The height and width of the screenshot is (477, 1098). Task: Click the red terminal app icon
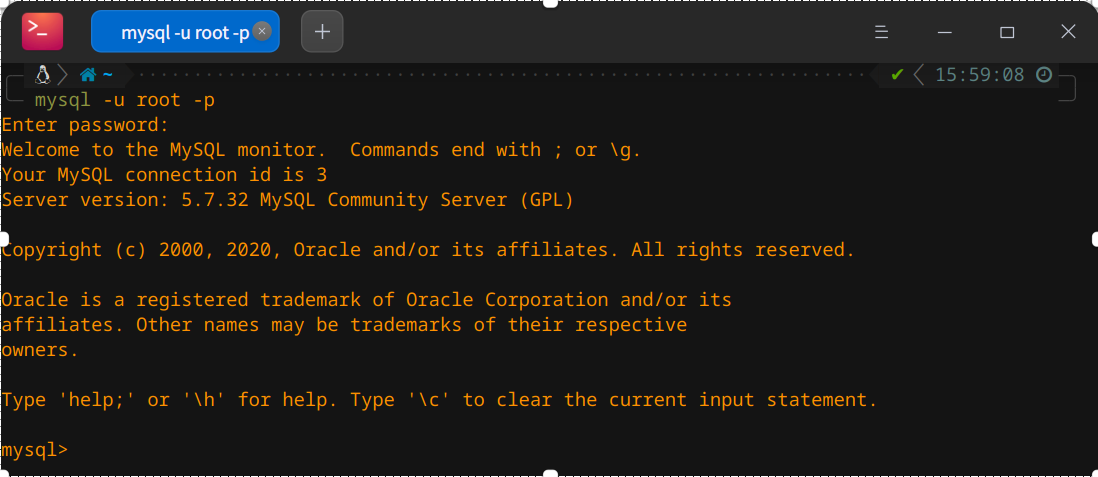click(x=42, y=32)
